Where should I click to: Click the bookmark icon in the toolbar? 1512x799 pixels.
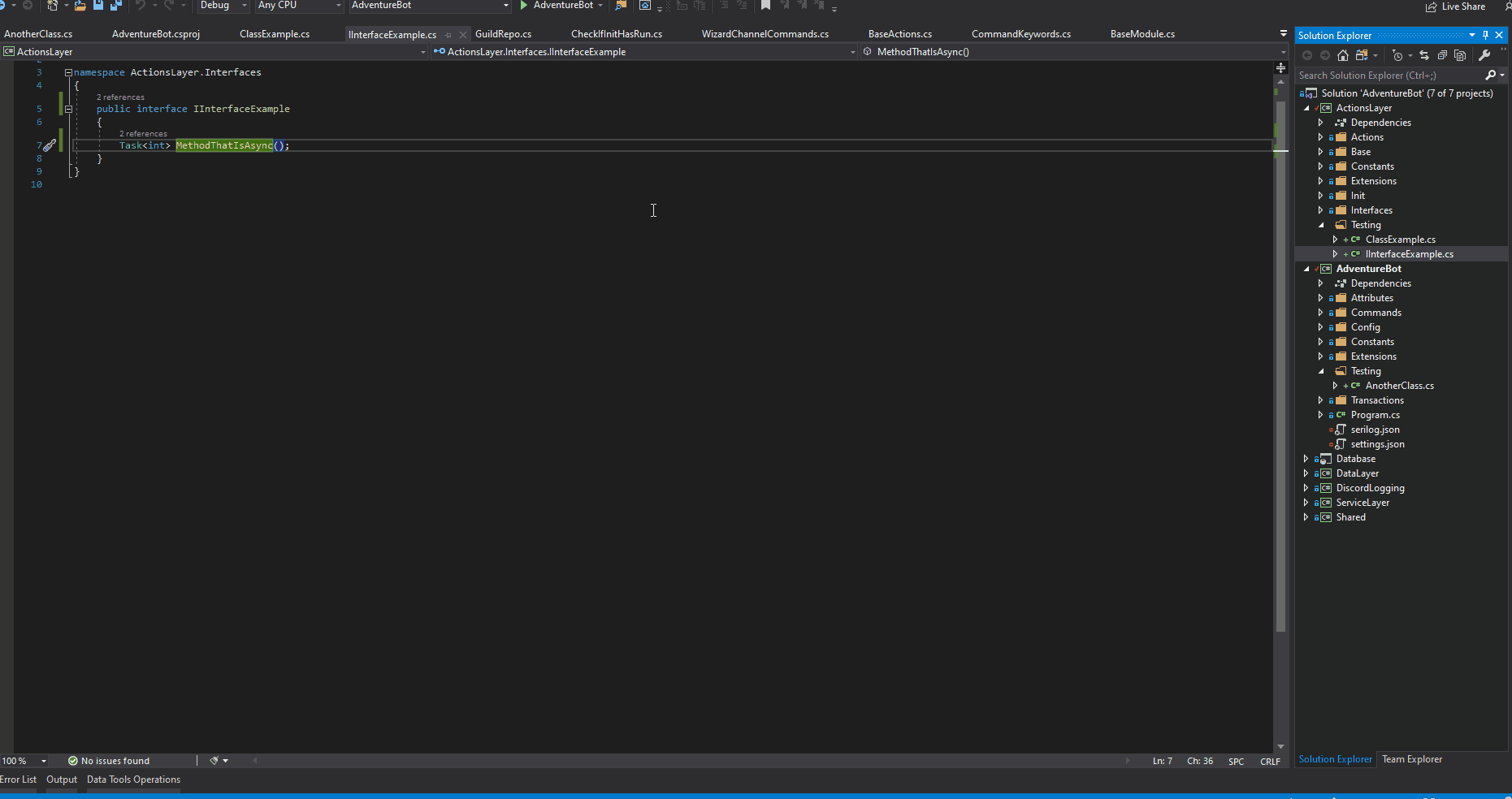click(x=765, y=5)
